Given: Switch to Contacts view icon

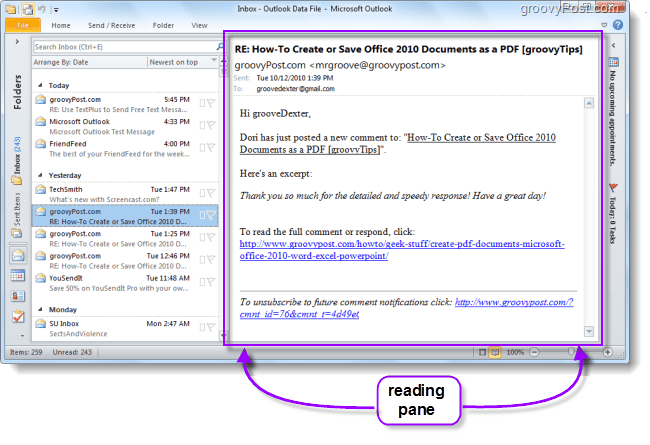Looking at the screenshot, I should [x=18, y=296].
